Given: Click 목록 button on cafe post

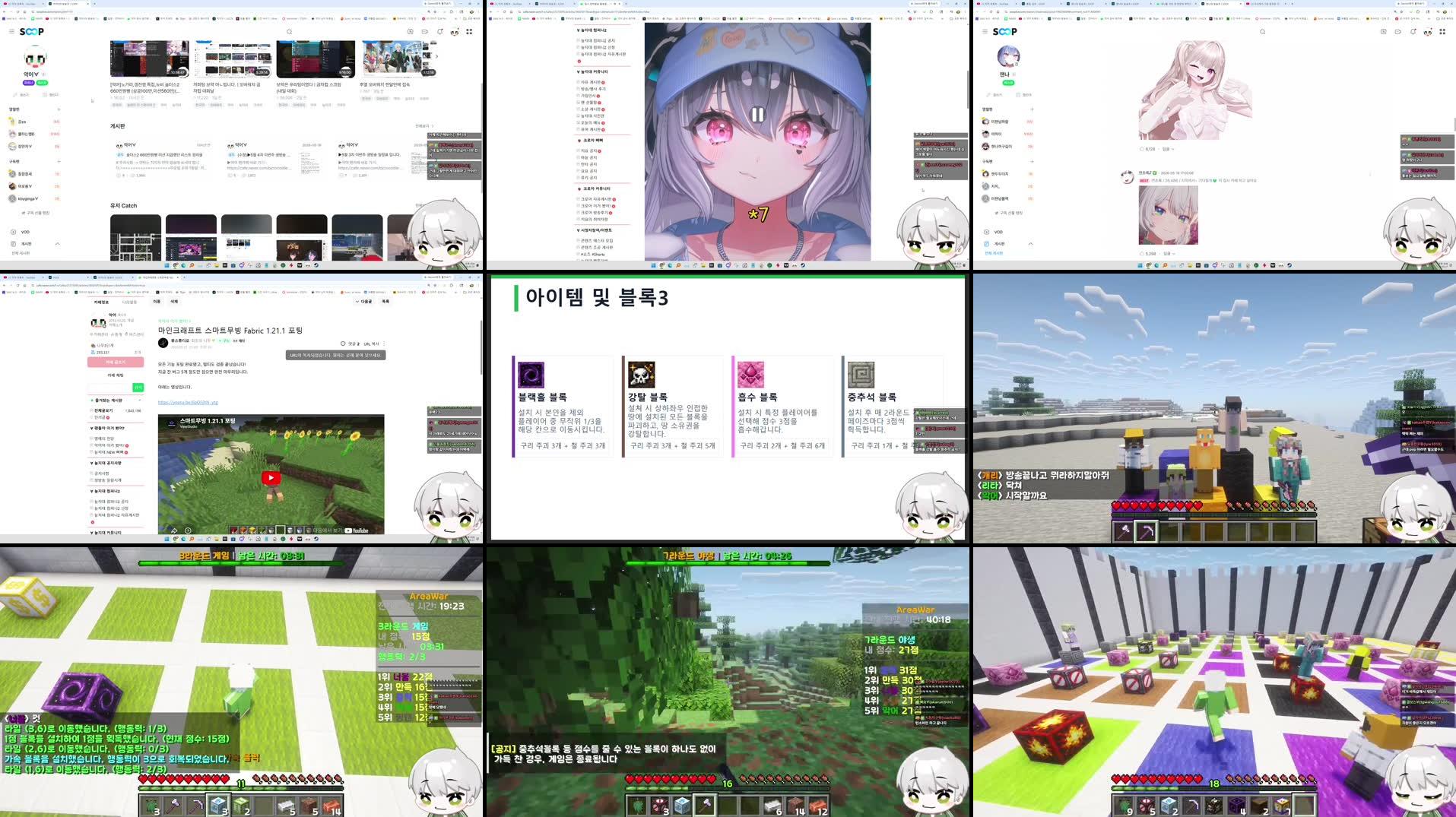Looking at the screenshot, I should tap(385, 302).
